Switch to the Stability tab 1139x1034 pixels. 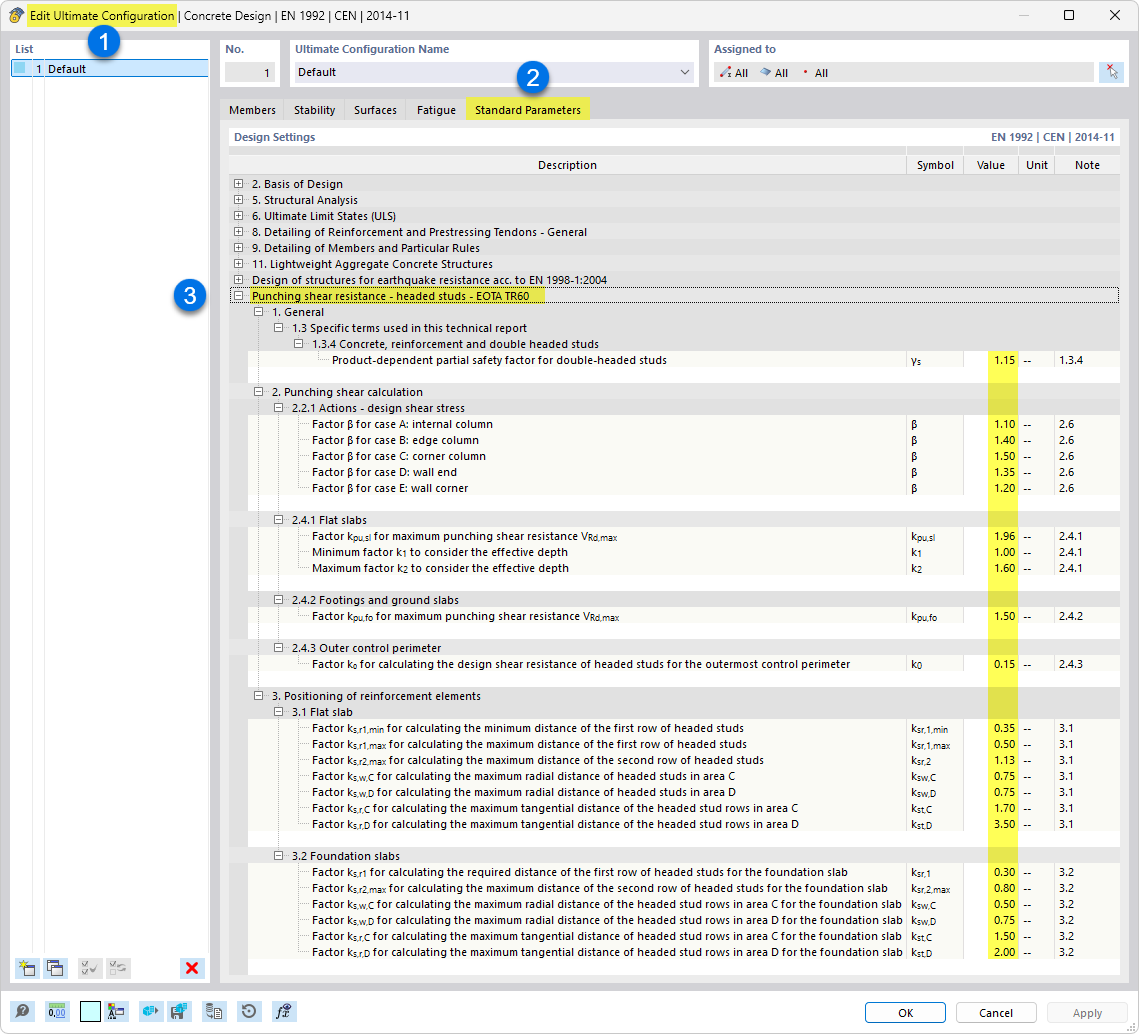pyautogui.click(x=315, y=110)
